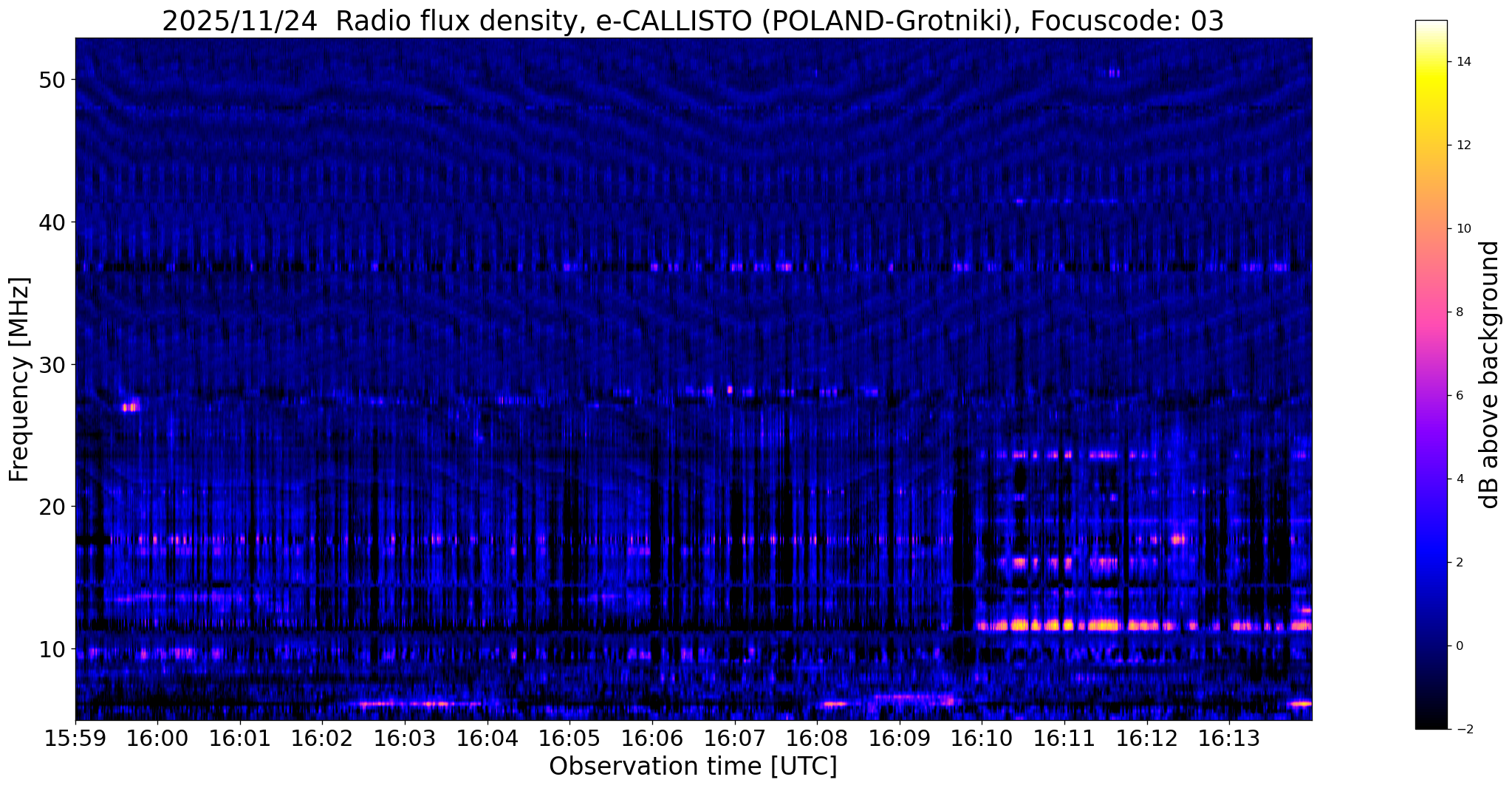Click the 50 MHz frequency tick label
This screenshot has height=788, width=1512.
52,80
